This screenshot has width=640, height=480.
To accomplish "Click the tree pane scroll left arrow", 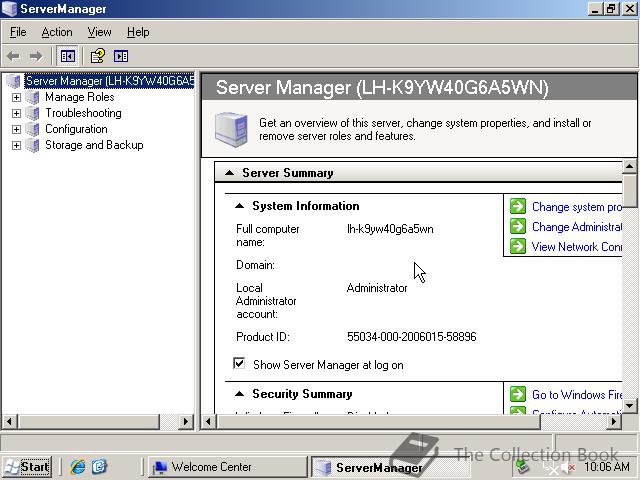I will 10,422.
